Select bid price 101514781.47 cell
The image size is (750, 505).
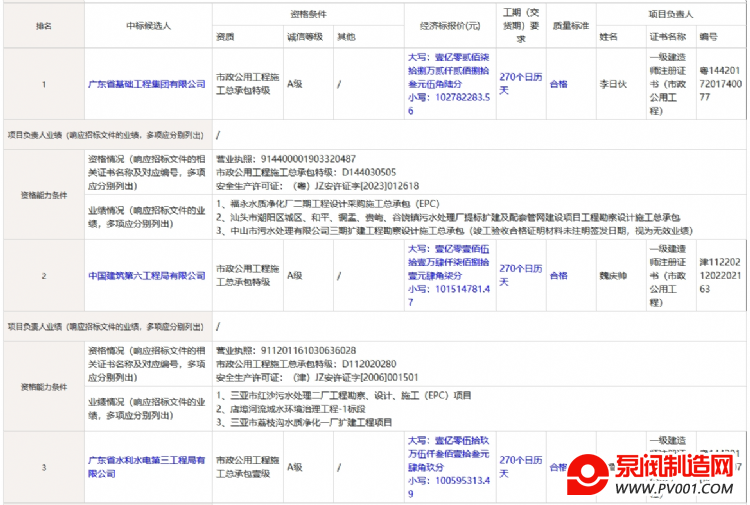click(x=449, y=276)
